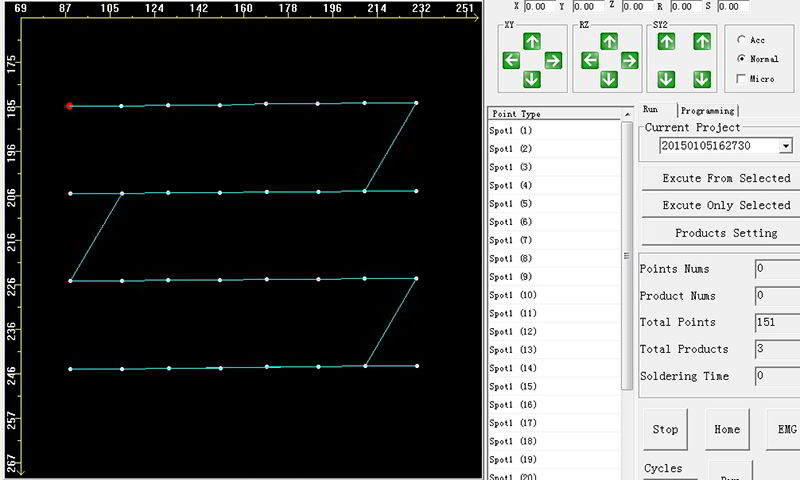This screenshot has height=480, width=800.
Task: Switch to the Run tab
Action: click(x=651, y=110)
